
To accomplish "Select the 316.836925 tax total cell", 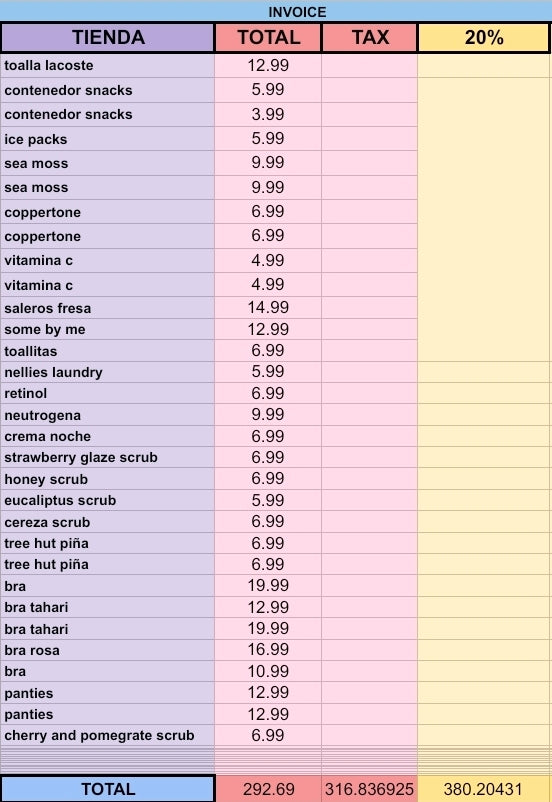I will point(369,789).
